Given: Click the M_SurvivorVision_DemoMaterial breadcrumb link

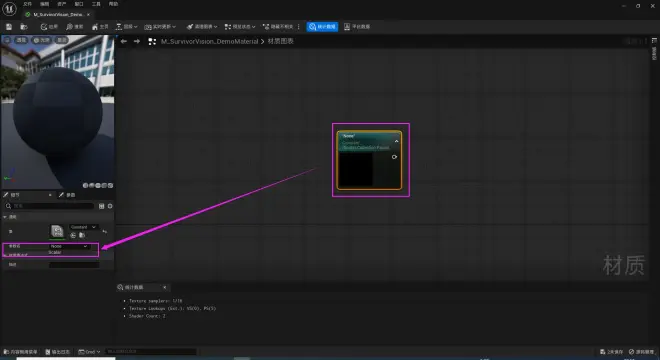Looking at the screenshot, I should (209, 41).
